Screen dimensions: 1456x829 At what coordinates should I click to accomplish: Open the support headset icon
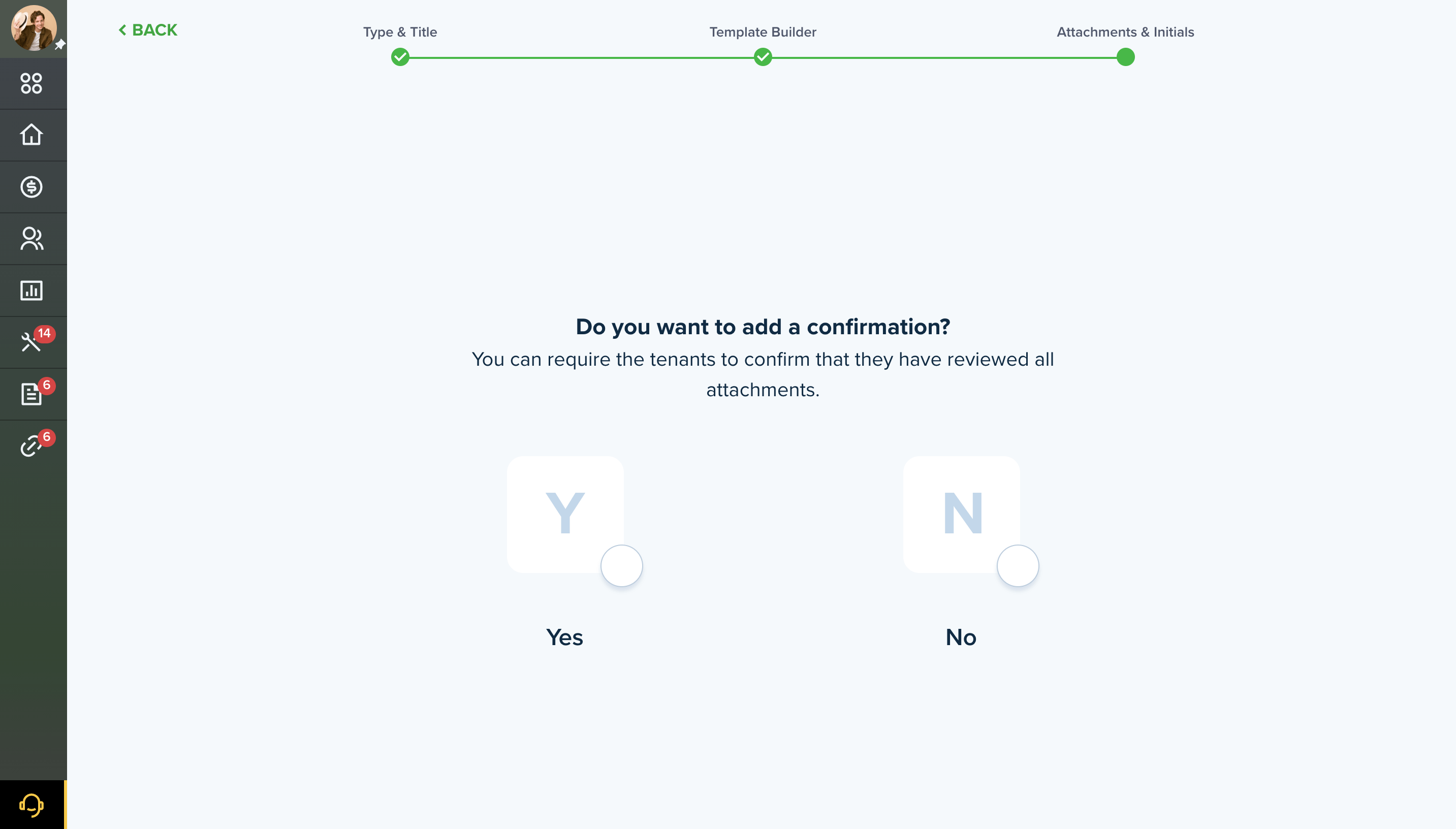coord(31,805)
